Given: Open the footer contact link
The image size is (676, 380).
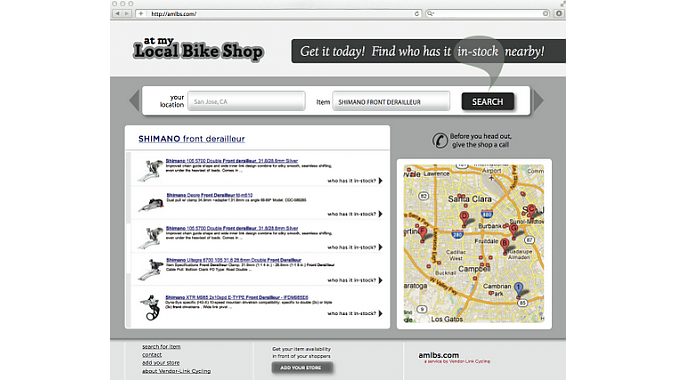Looking at the screenshot, I should (152, 355).
